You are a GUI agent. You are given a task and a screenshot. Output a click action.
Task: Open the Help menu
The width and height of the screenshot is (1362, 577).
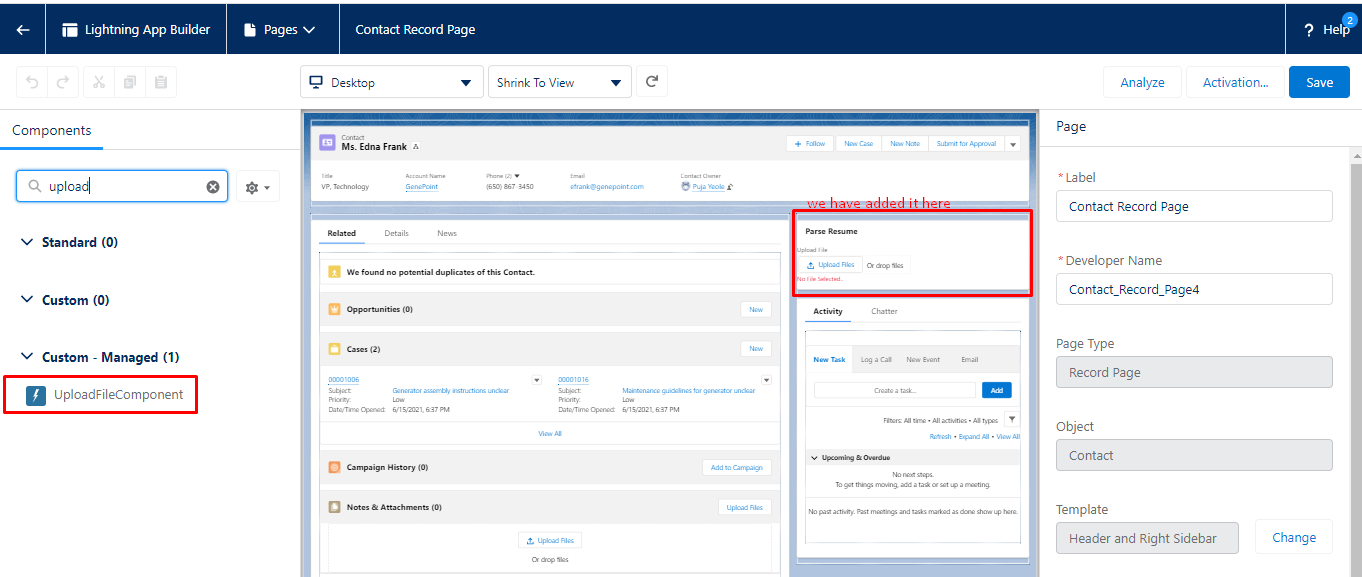(x=1326, y=30)
